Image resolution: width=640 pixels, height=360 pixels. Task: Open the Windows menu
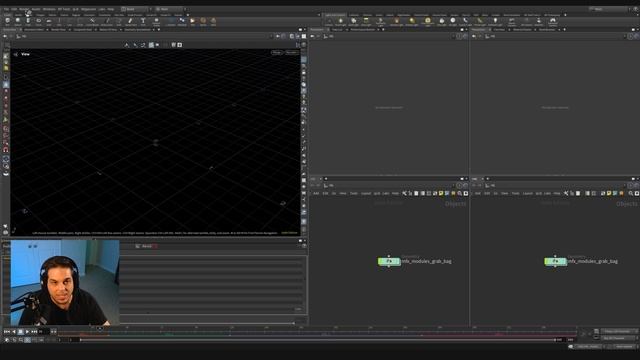(49, 9)
